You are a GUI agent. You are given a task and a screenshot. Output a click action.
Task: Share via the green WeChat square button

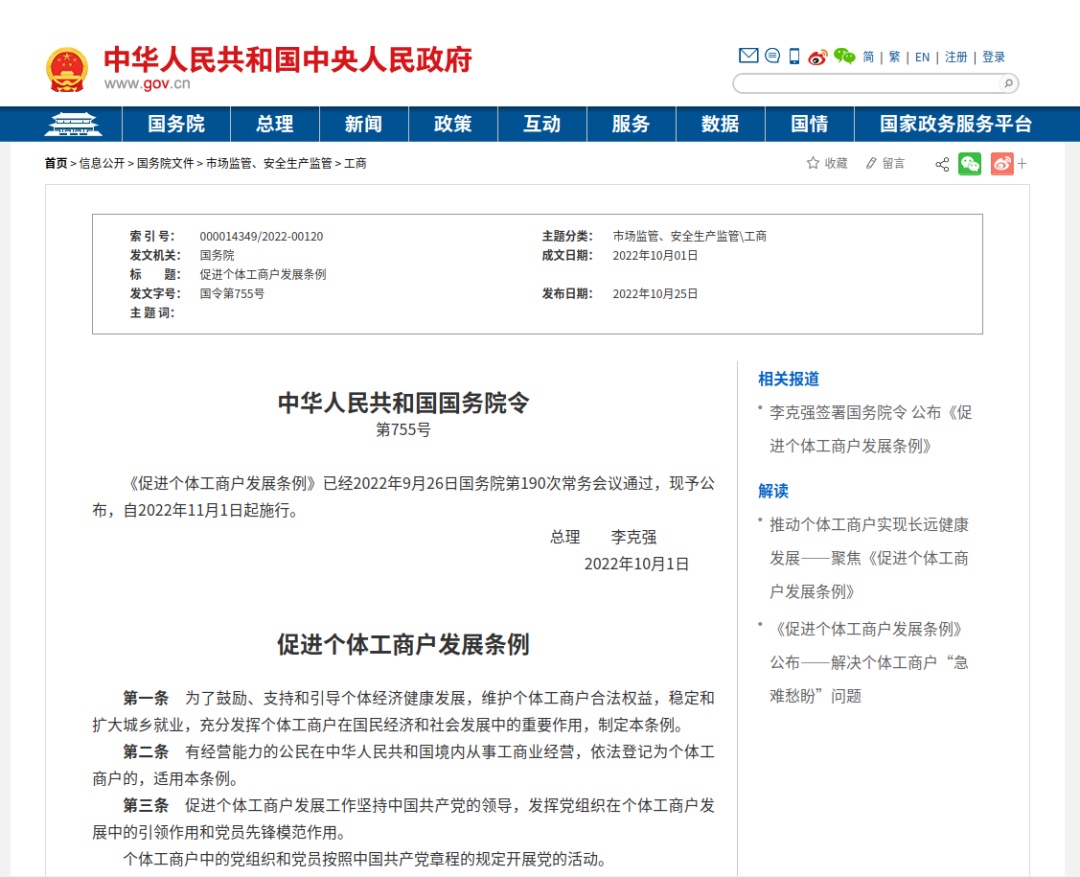969,164
